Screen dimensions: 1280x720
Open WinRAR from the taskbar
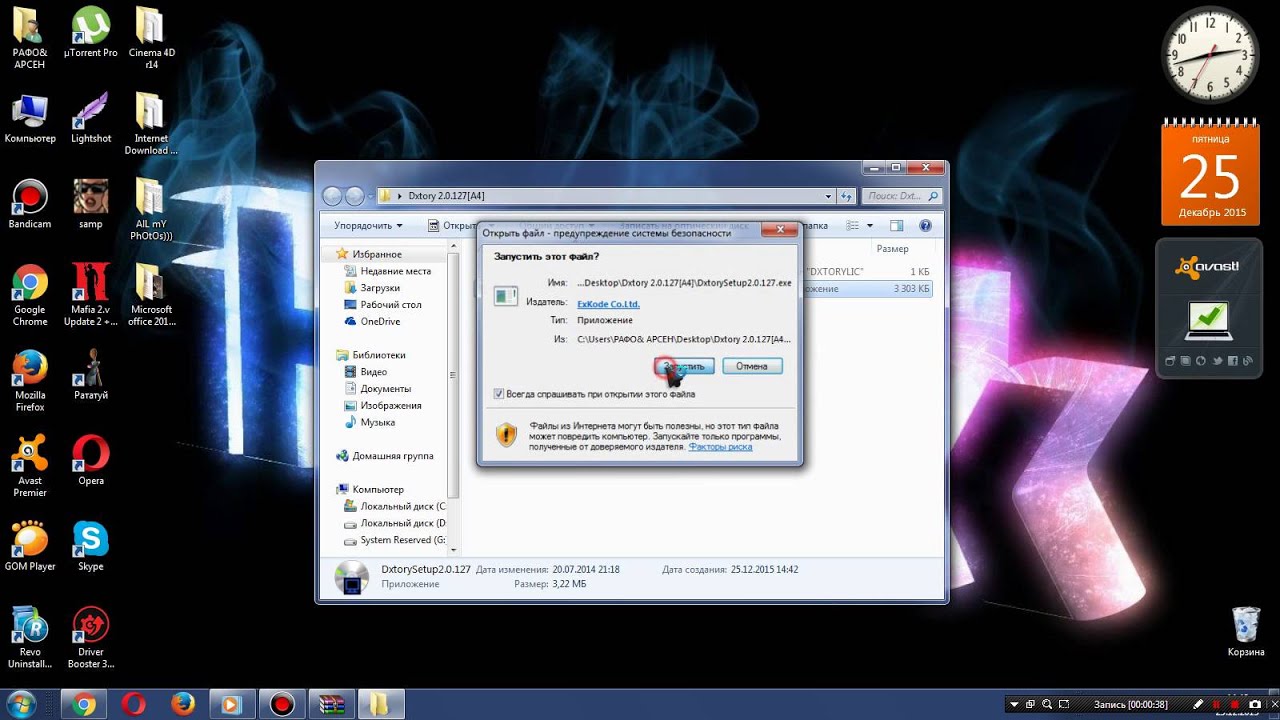pos(330,704)
